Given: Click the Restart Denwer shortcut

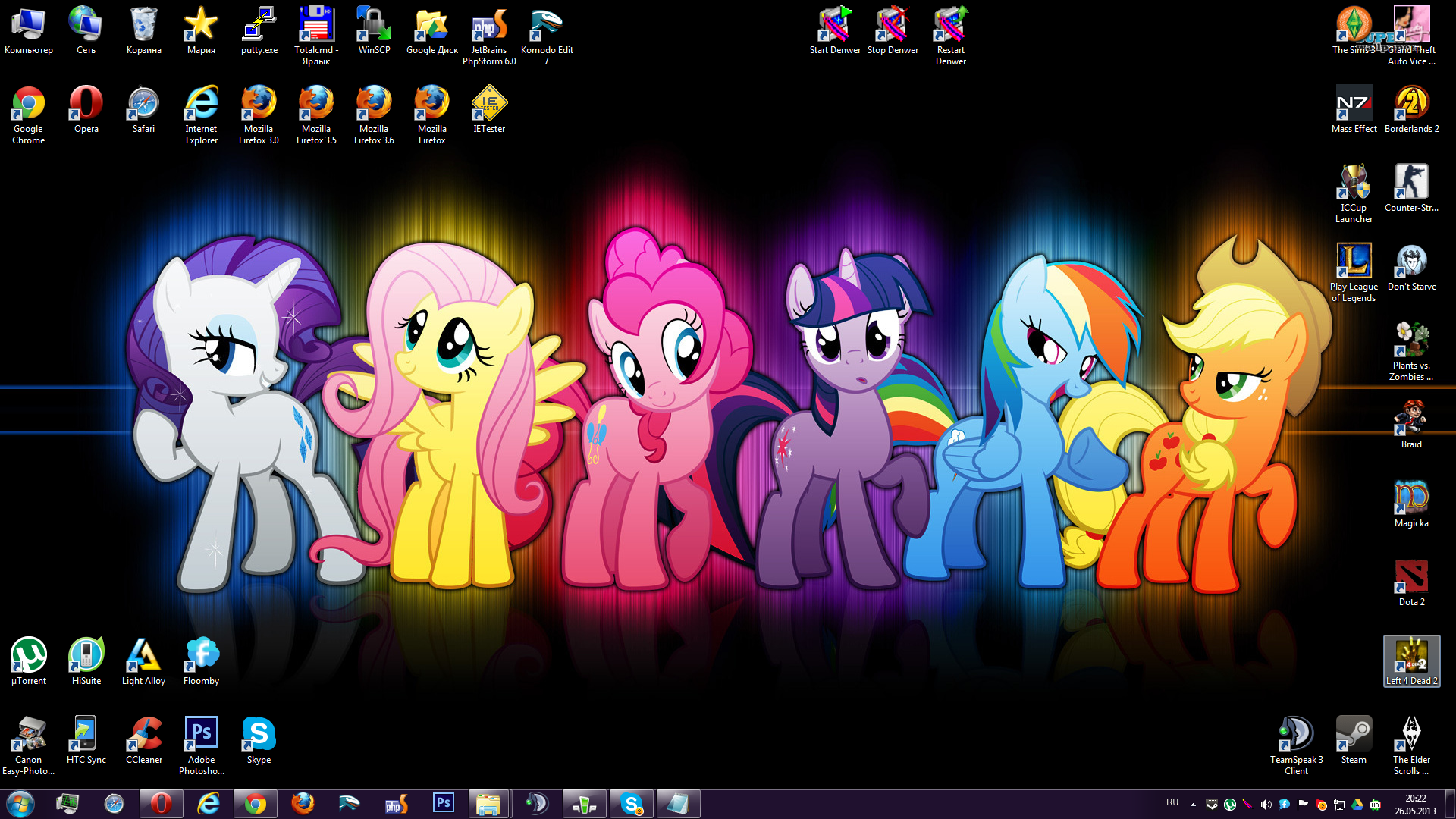Looking at the screenshot, I should [x=950, y=36].
